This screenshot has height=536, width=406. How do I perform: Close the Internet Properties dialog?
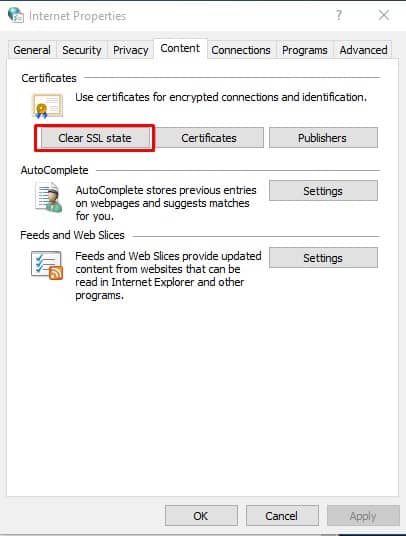pyautogui.click(x=384, y=15)
